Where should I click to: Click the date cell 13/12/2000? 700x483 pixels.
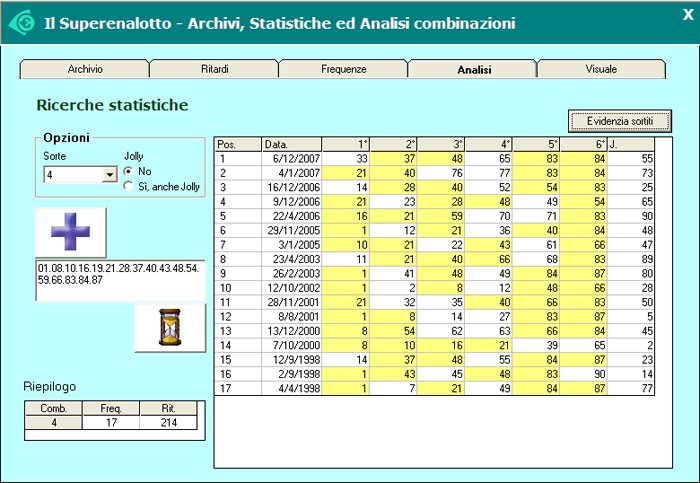tap(292, 331)
